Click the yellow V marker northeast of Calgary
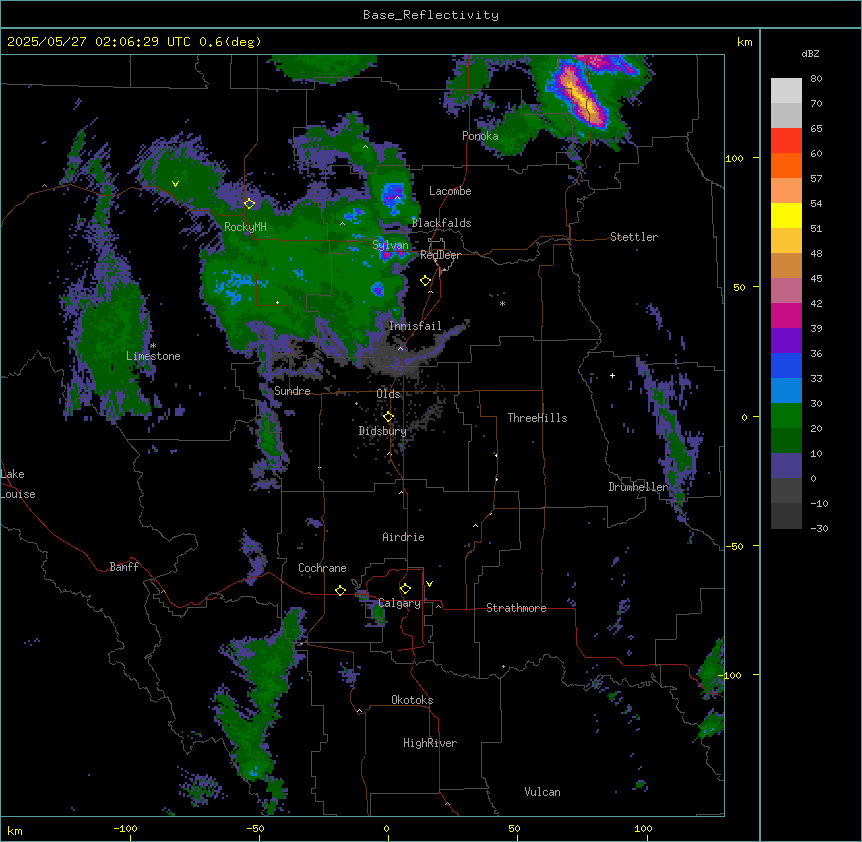The width and height of the screenshot is (862, 842). point(429,584)
